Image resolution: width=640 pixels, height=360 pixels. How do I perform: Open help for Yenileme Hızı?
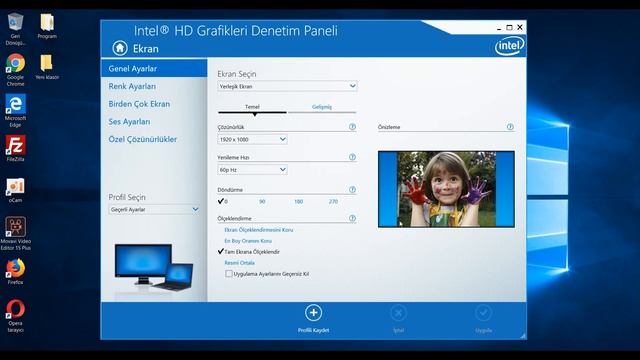[352, 157]
